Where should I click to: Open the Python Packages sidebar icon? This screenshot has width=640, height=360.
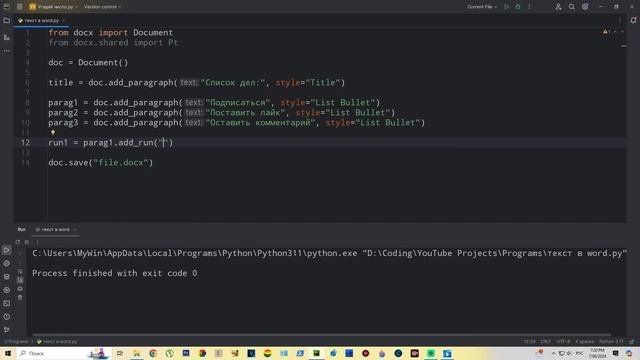(7, 263)
